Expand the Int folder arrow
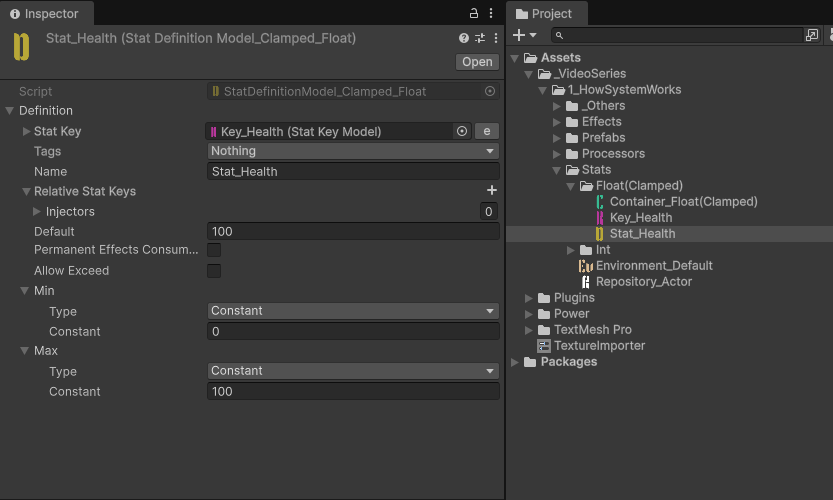The image size is (833, 500). point(571,250)
